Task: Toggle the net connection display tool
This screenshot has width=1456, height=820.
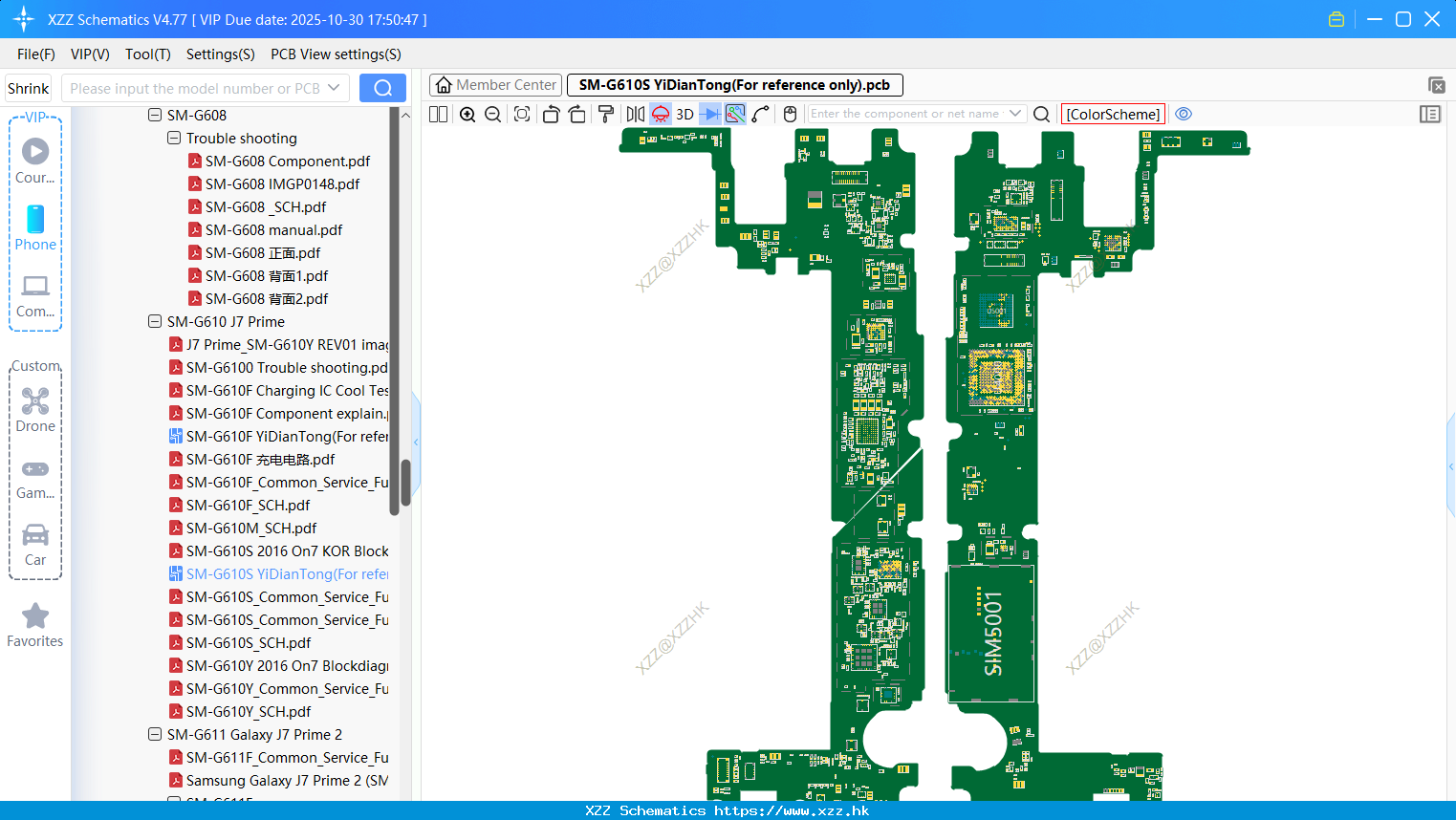Action: tap(735, 114)
